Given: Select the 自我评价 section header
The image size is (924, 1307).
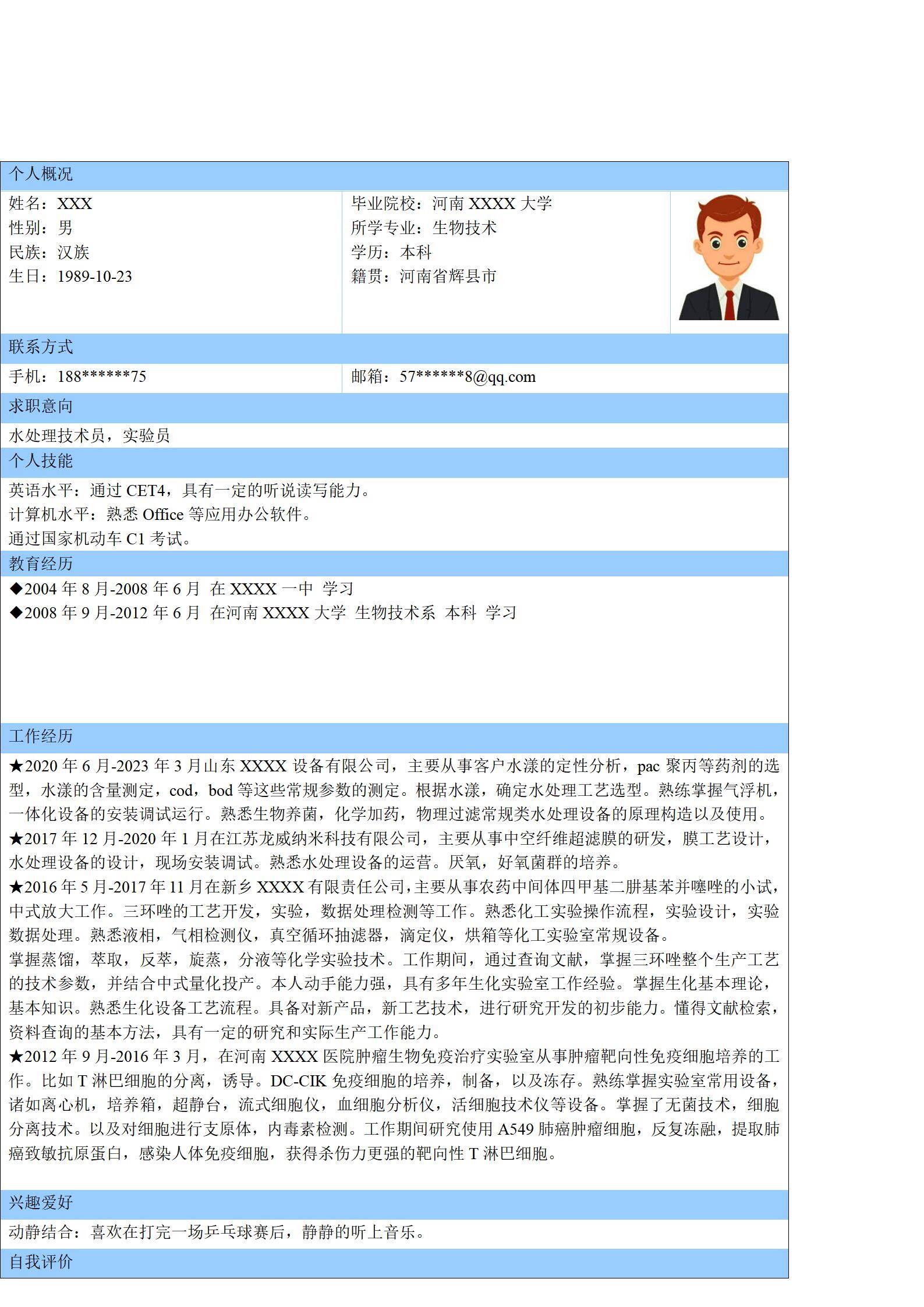Looking at the screenshot, I should tap(41, 1262).
